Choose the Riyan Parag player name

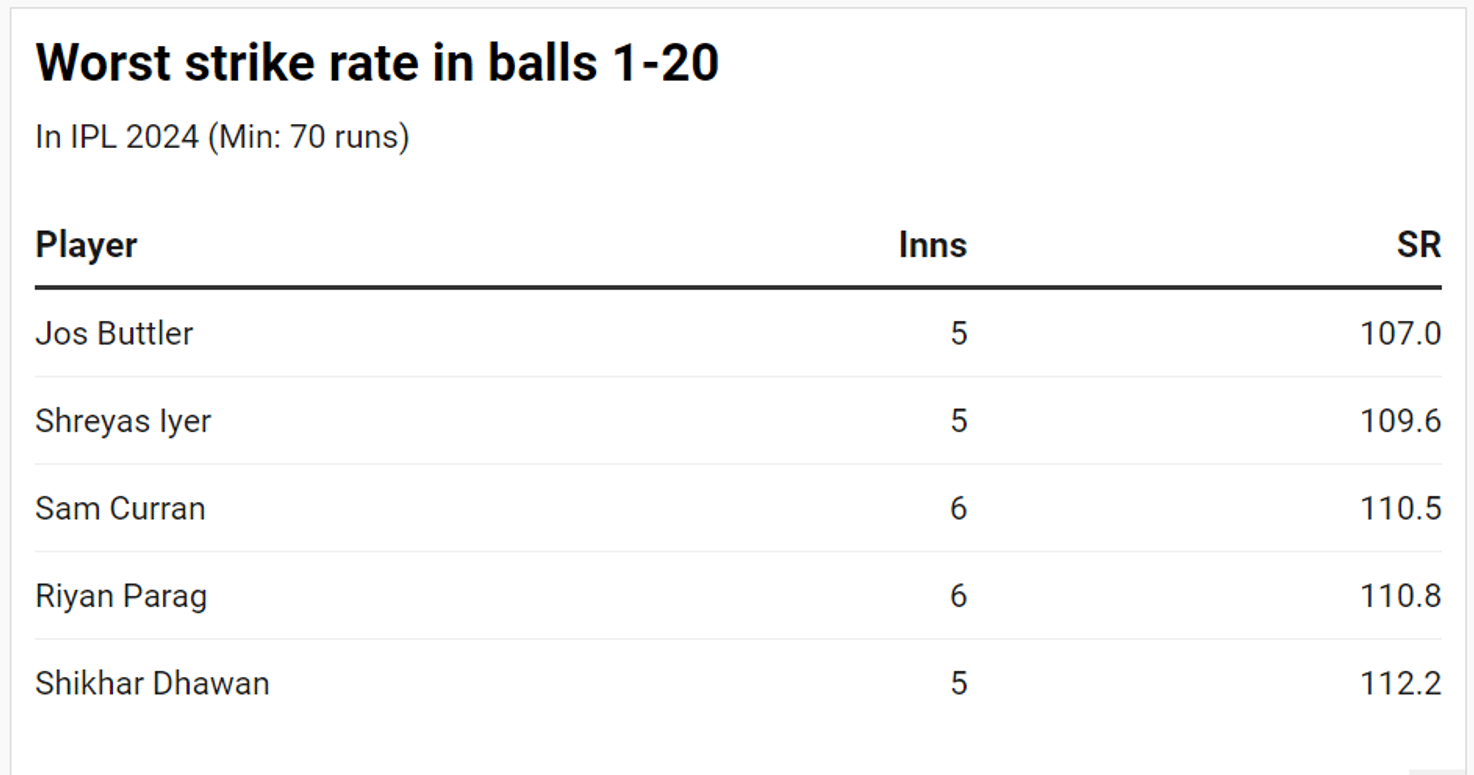click(121, 596)
